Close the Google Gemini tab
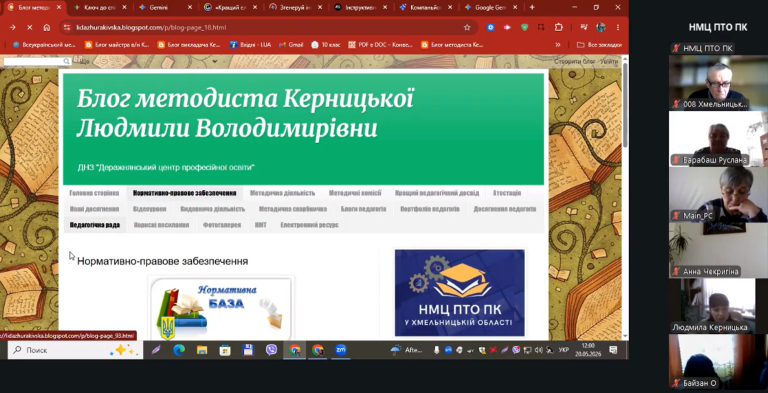 point(515,7)
